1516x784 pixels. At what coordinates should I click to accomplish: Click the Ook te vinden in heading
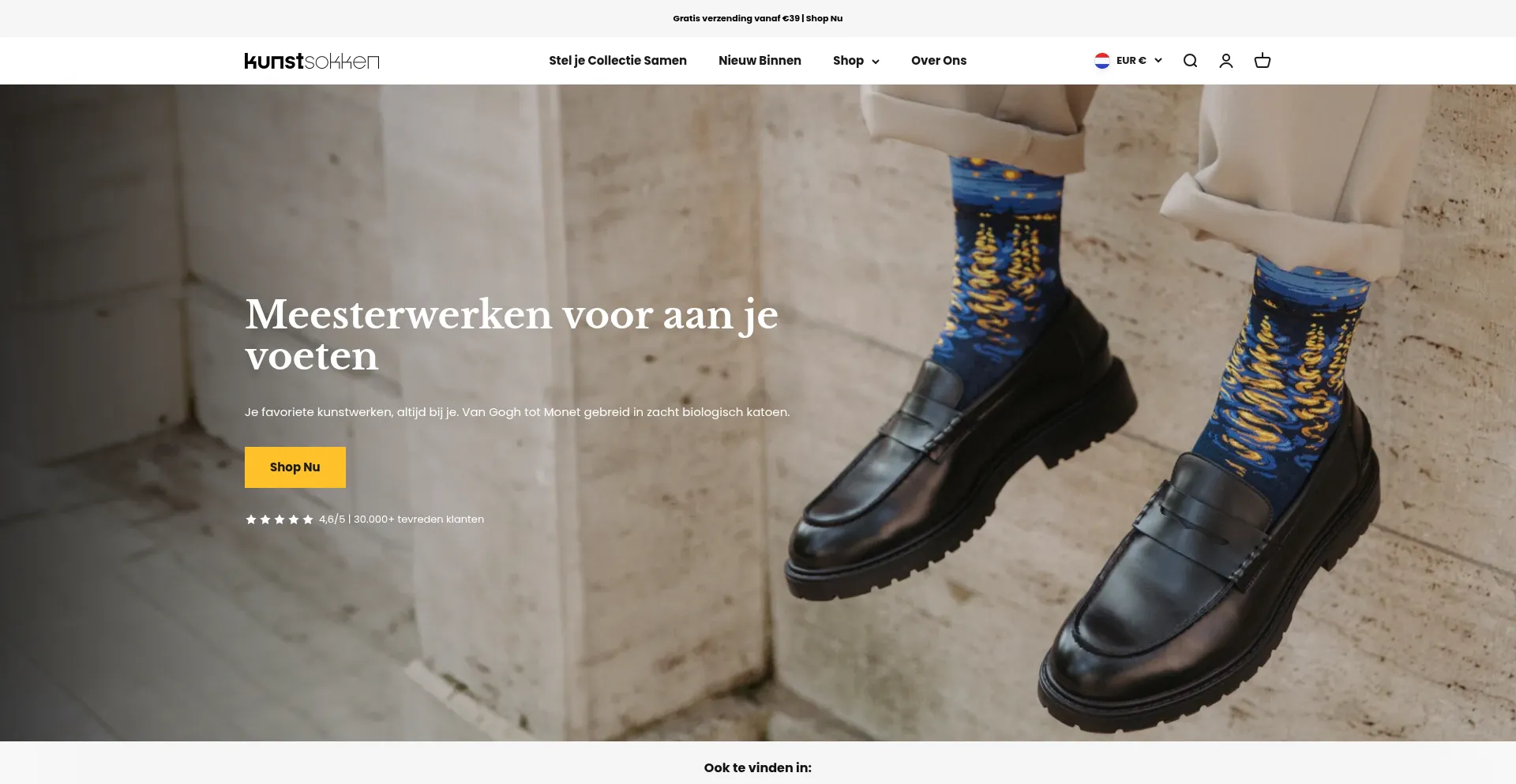tap(758, 767)
